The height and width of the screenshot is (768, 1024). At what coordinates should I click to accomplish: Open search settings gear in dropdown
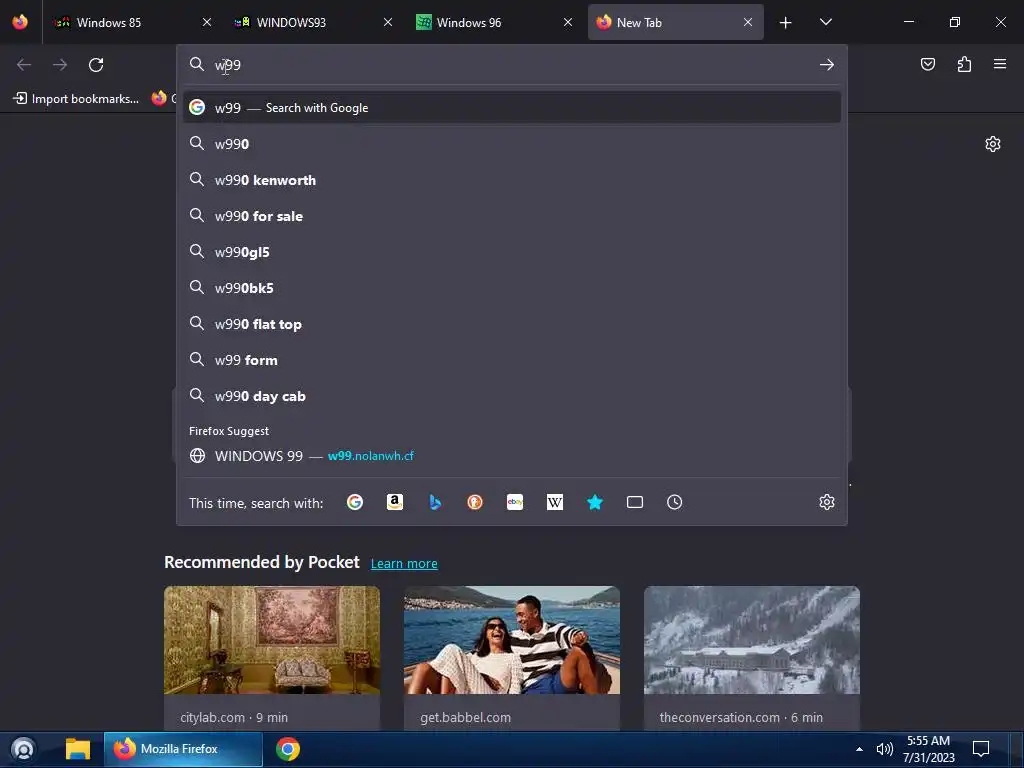point(827,502)
